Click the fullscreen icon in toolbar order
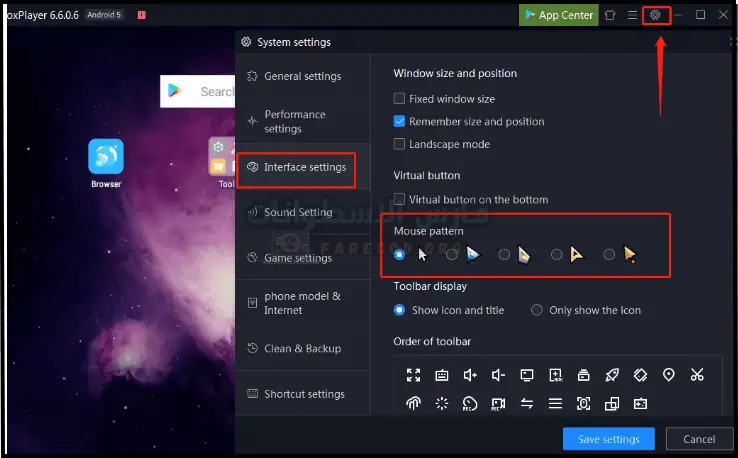Screen dimensions: 738x458 pos(413,376)
